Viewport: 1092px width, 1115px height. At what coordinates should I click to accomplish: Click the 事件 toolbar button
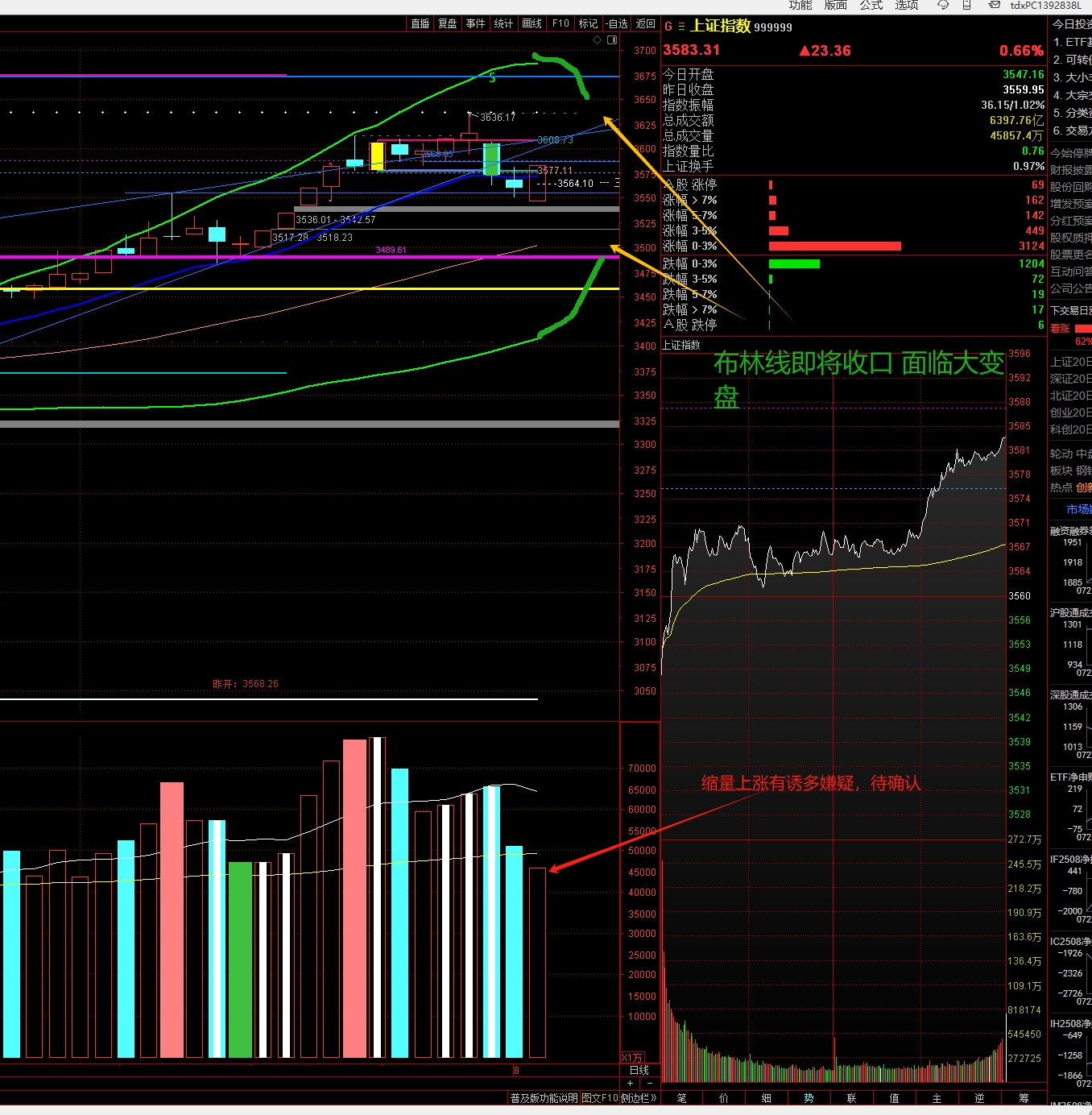[476, 23]
